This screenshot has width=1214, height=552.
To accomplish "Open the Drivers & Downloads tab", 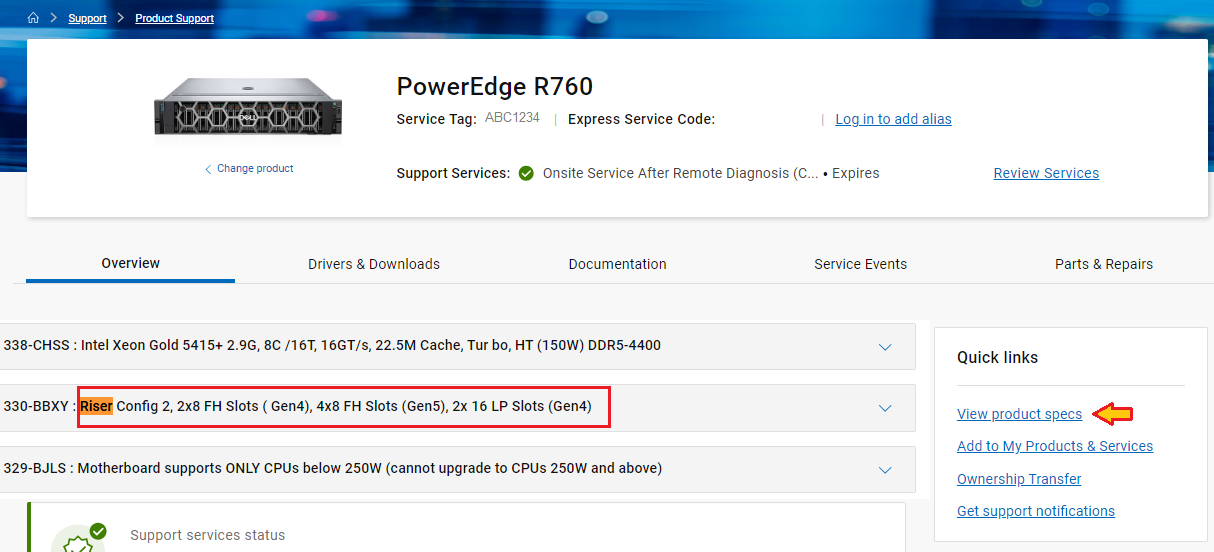I will click(374, 264).
